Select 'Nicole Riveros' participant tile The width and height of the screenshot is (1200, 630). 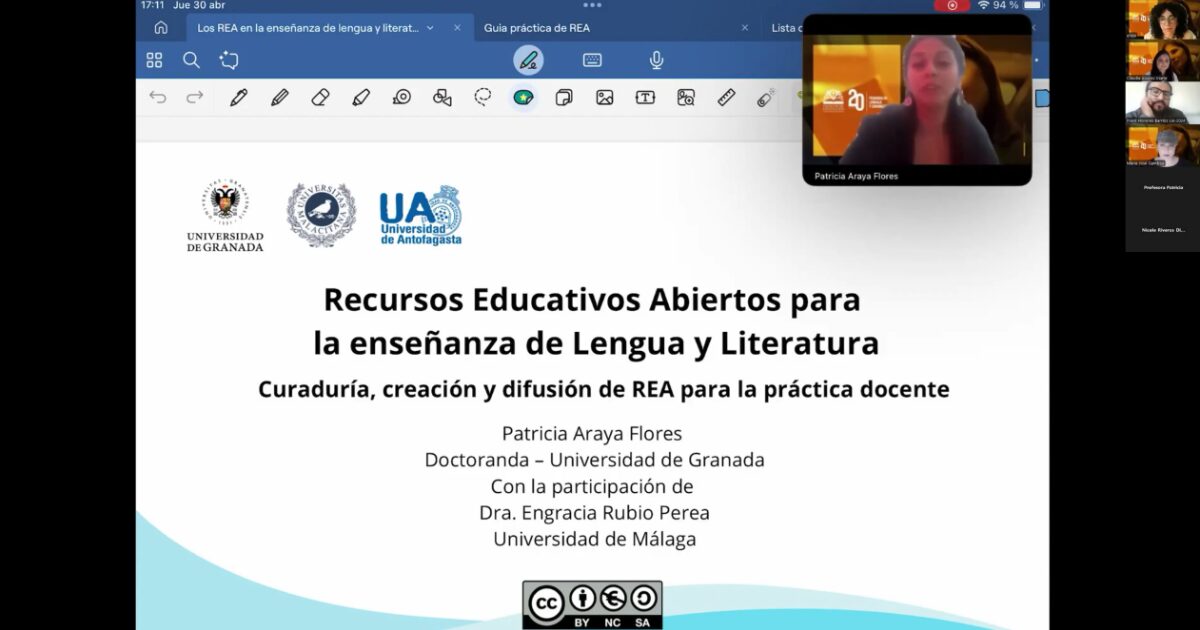click(1162, 230)
